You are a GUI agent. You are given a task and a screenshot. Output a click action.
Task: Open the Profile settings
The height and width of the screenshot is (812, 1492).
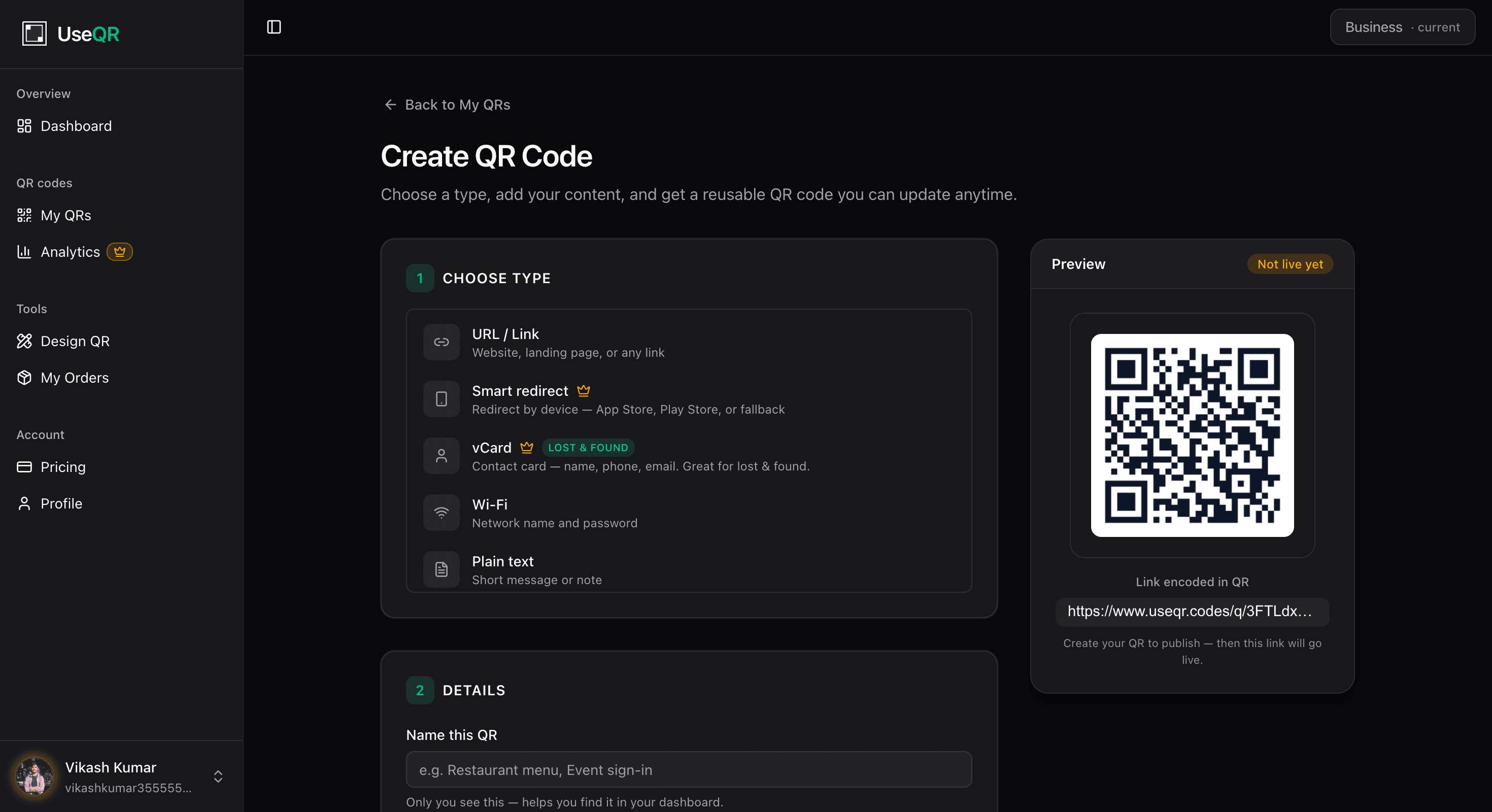(61, 503)
